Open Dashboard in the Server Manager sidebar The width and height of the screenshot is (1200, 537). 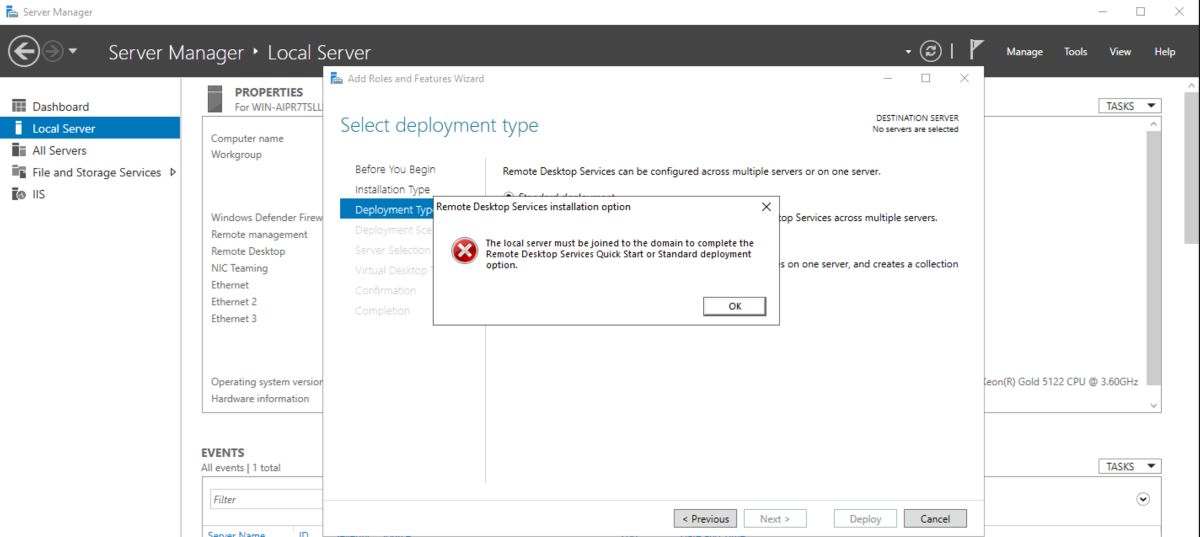click(60, 106)
